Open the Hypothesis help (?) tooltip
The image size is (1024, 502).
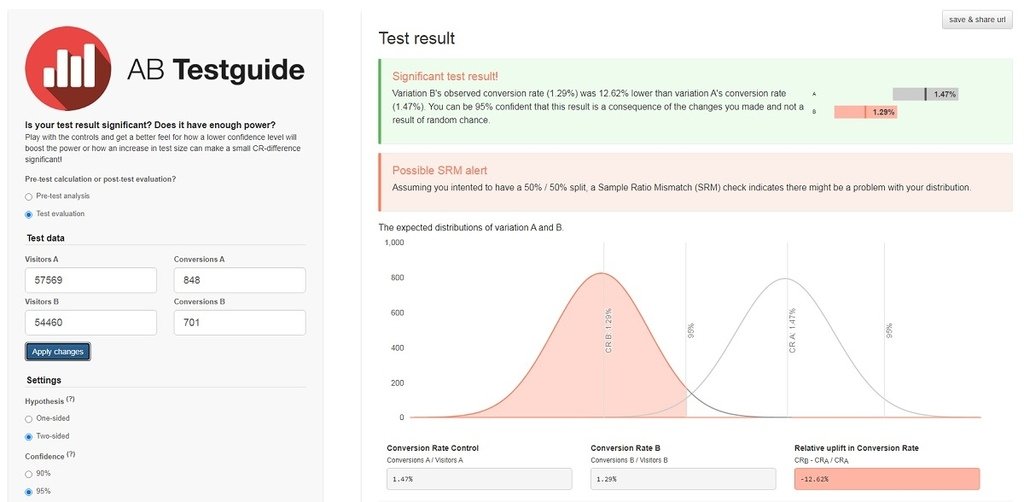click(71, 399)
